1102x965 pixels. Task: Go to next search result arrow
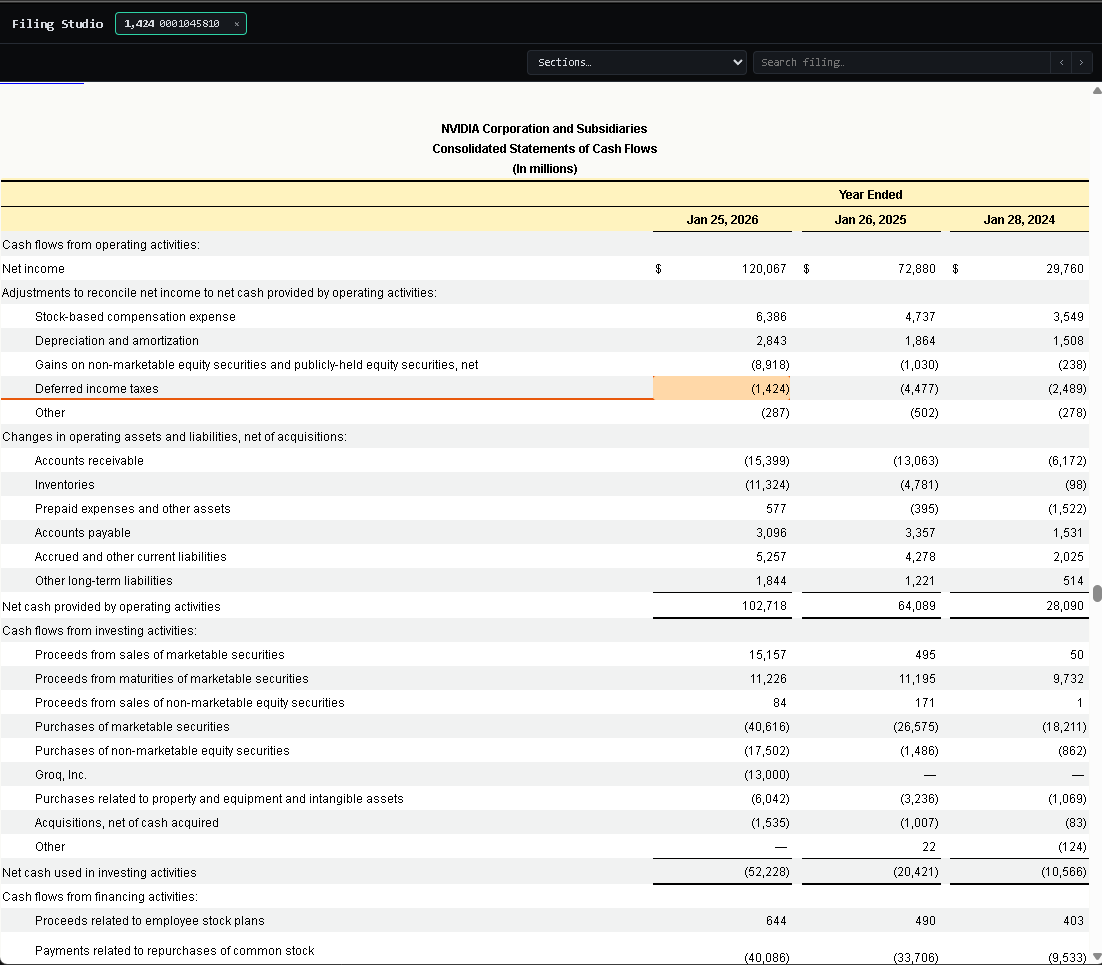tap(1081, 63)
